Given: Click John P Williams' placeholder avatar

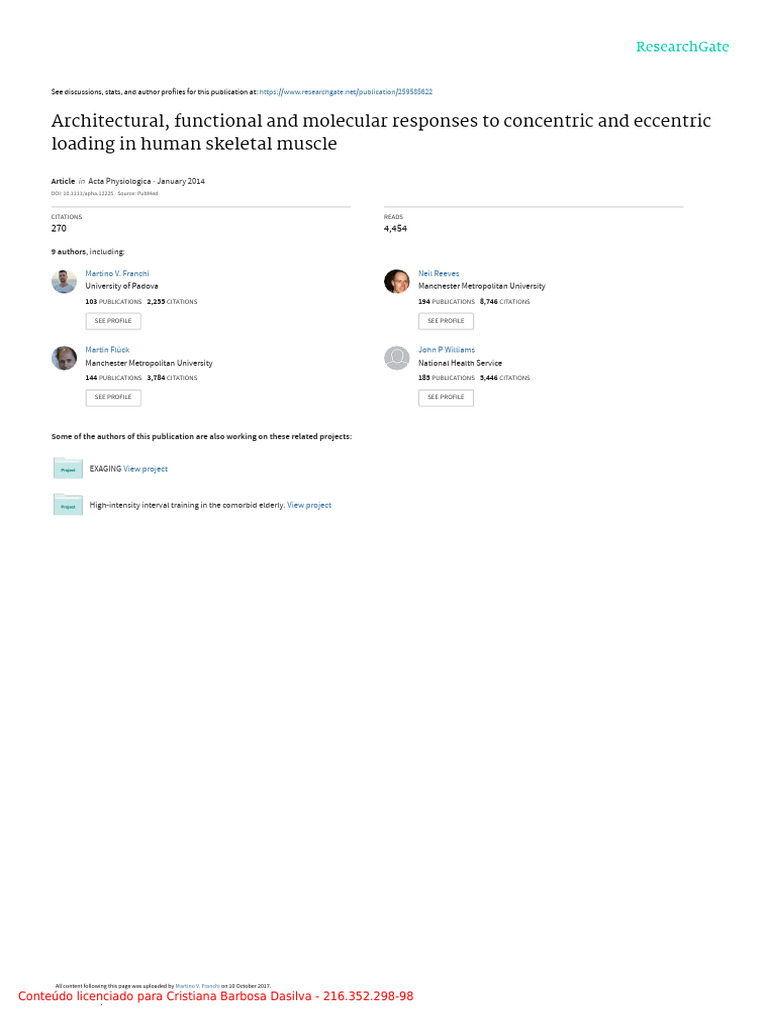Looking at the screenshot, I should 397,358.
